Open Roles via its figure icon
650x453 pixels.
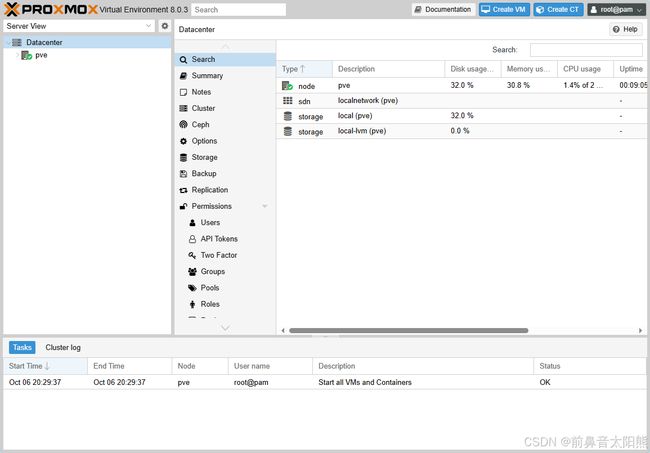pyautogui.click(x=192, y=304)
